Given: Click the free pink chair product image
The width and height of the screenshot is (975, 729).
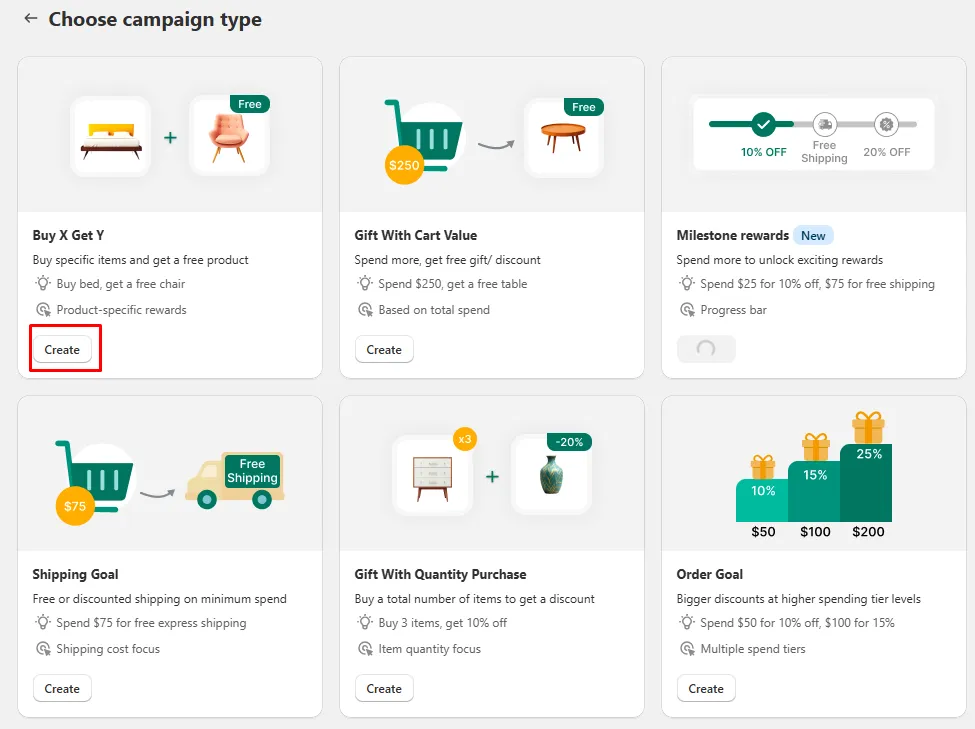Looking at the screenshot, I should [229, 137].
